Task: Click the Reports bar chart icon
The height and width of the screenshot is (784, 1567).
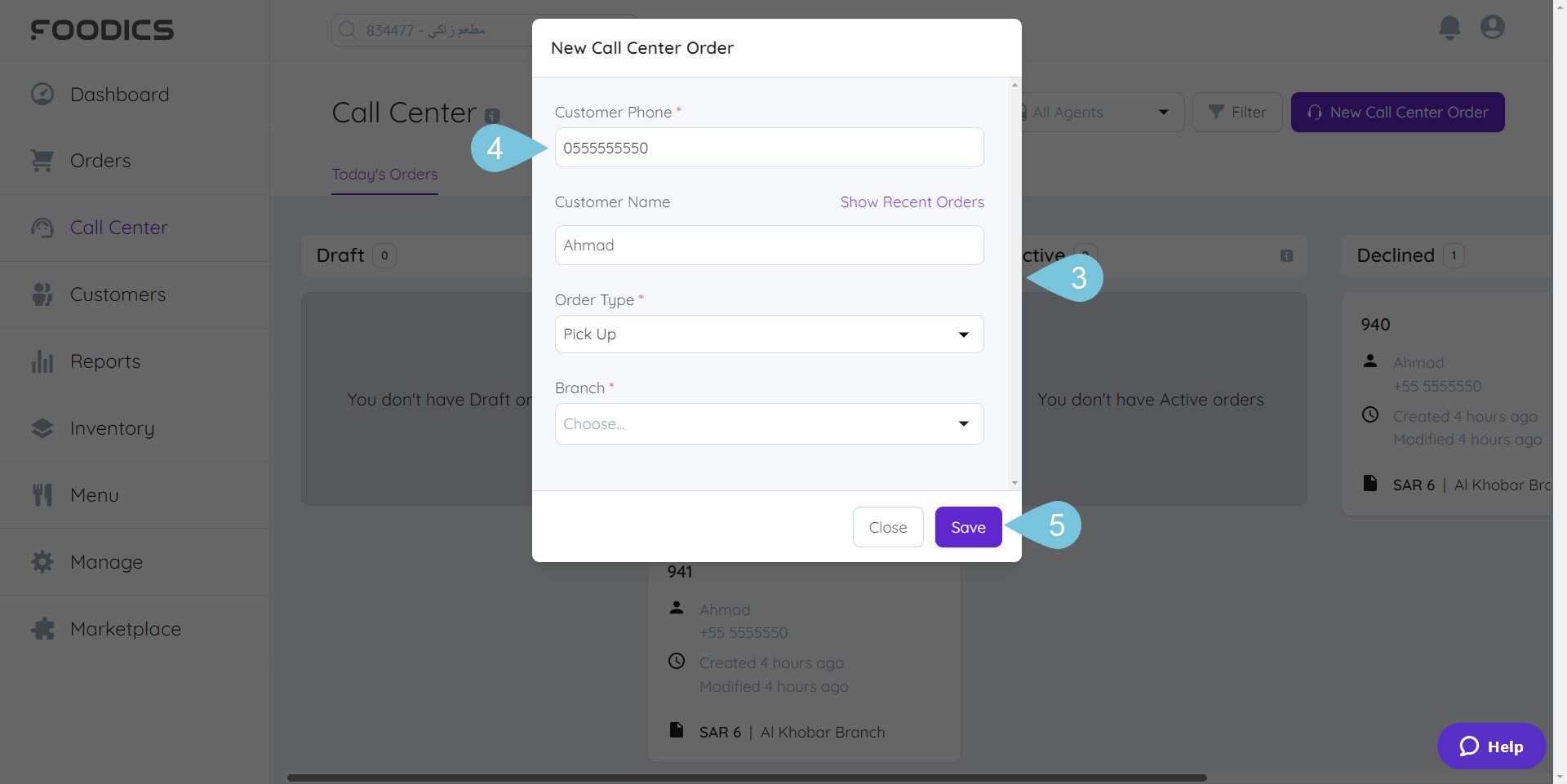Action: tap(42, 361)
